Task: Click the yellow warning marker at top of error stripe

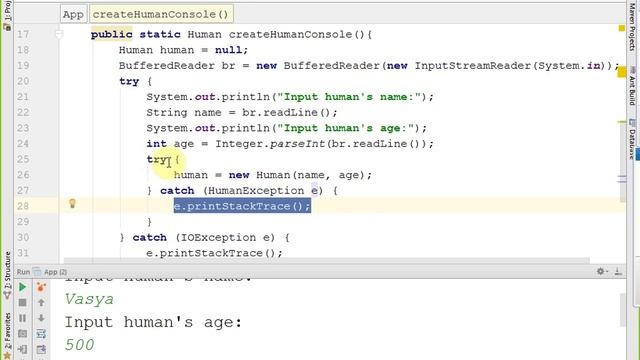Action: 622,28
